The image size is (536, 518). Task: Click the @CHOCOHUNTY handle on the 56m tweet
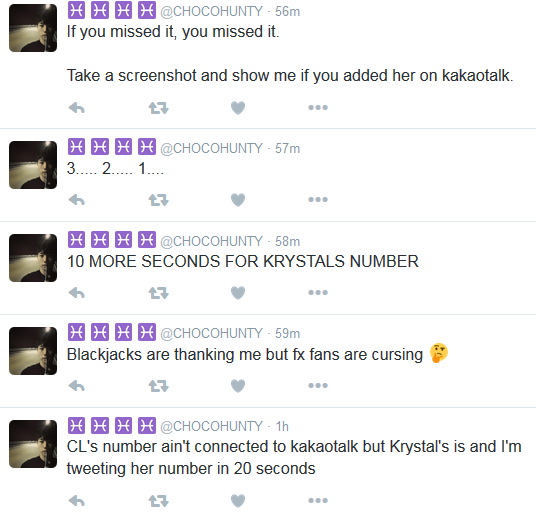click(x=212, y=11)
